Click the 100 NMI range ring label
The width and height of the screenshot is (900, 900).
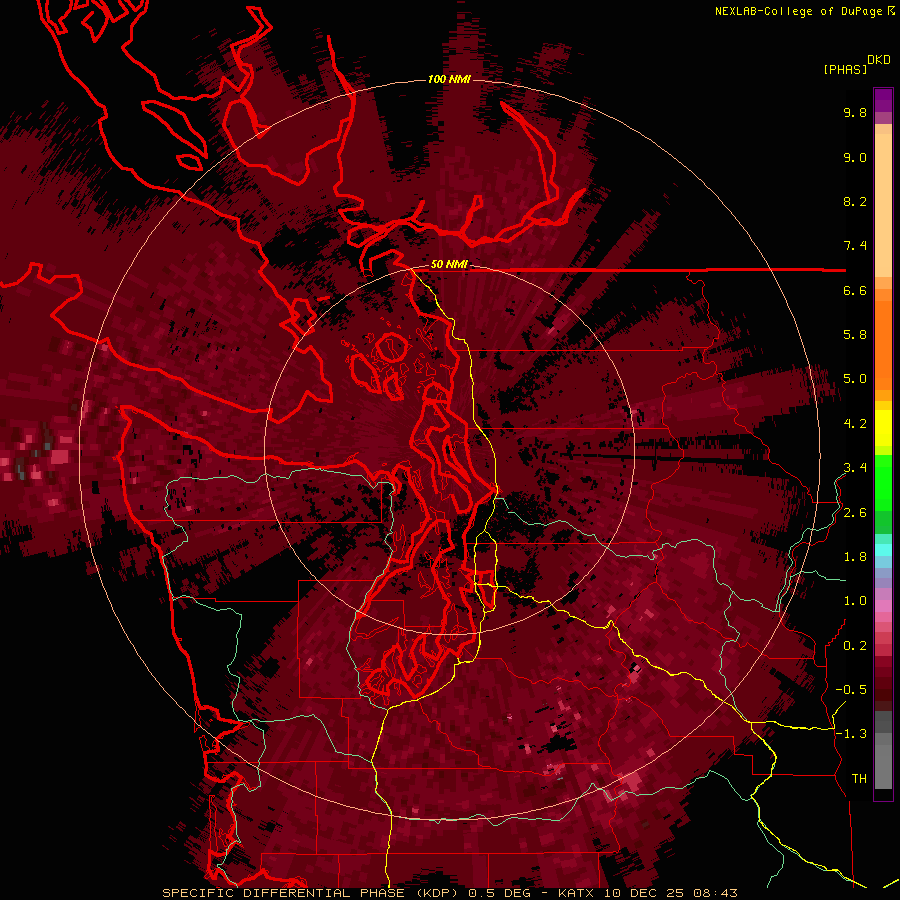click(449, 79)
